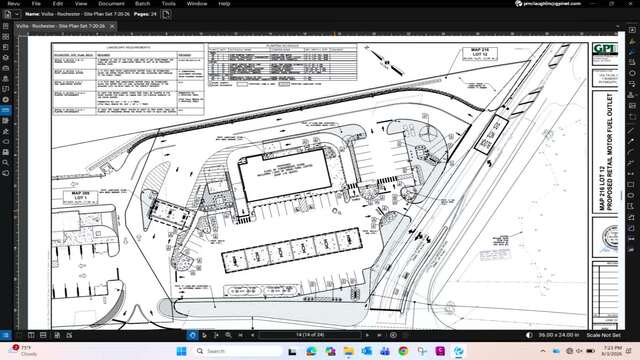Go to the next page arrow
This screenshot has width=640, height=360.
tap(367, 335)
